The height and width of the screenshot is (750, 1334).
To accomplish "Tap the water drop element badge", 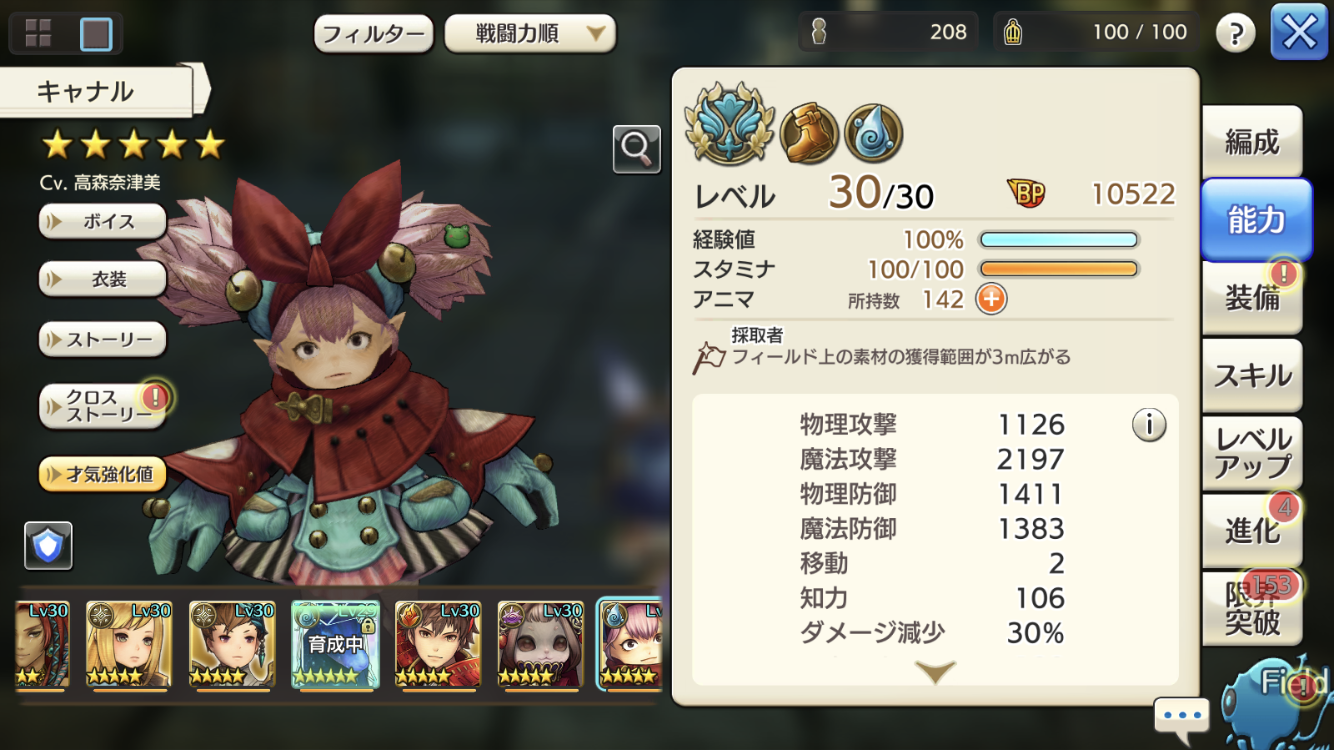I will [874, 133].
